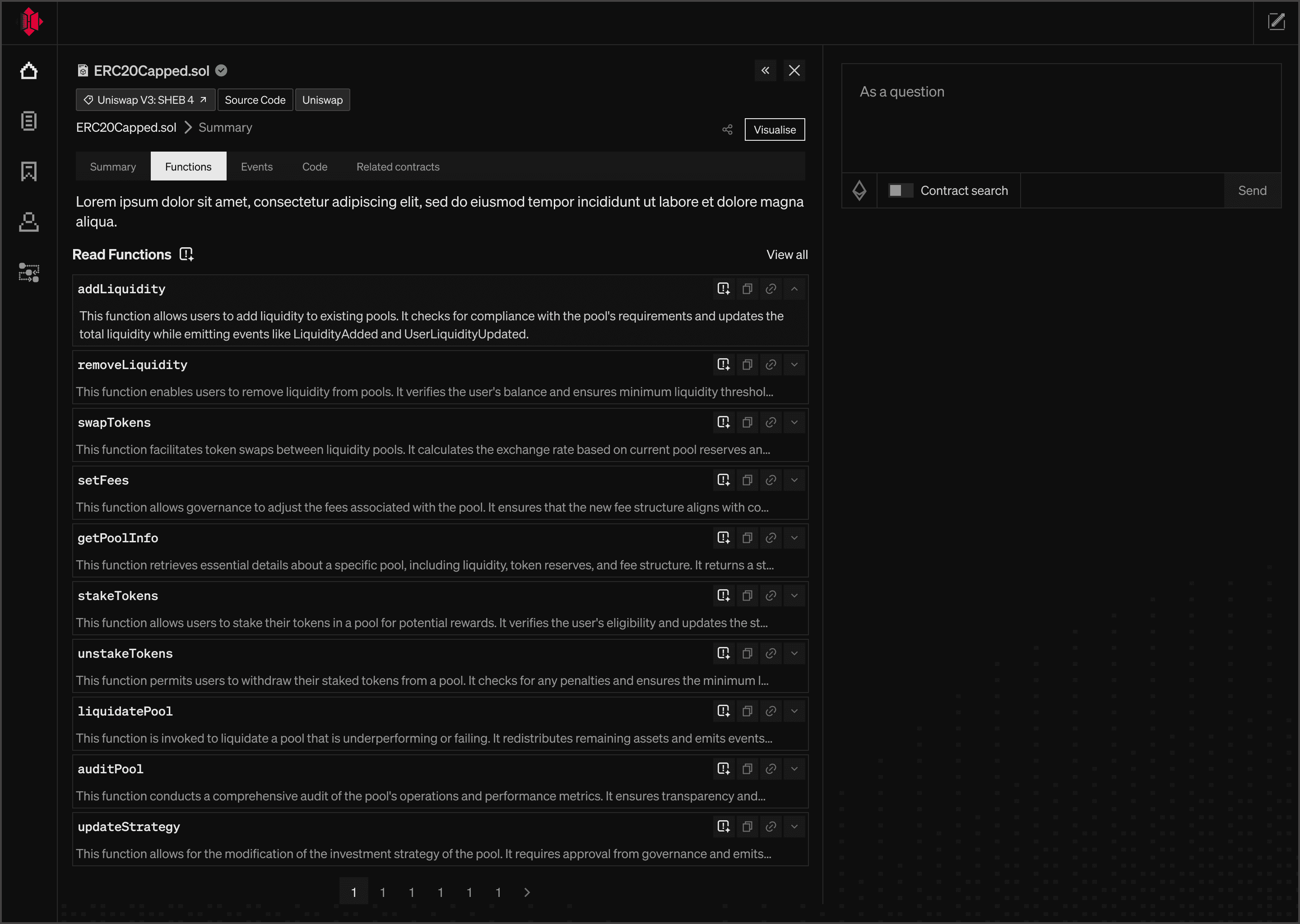Expand the removeLiquidity function details

click(x=794, y=365)
